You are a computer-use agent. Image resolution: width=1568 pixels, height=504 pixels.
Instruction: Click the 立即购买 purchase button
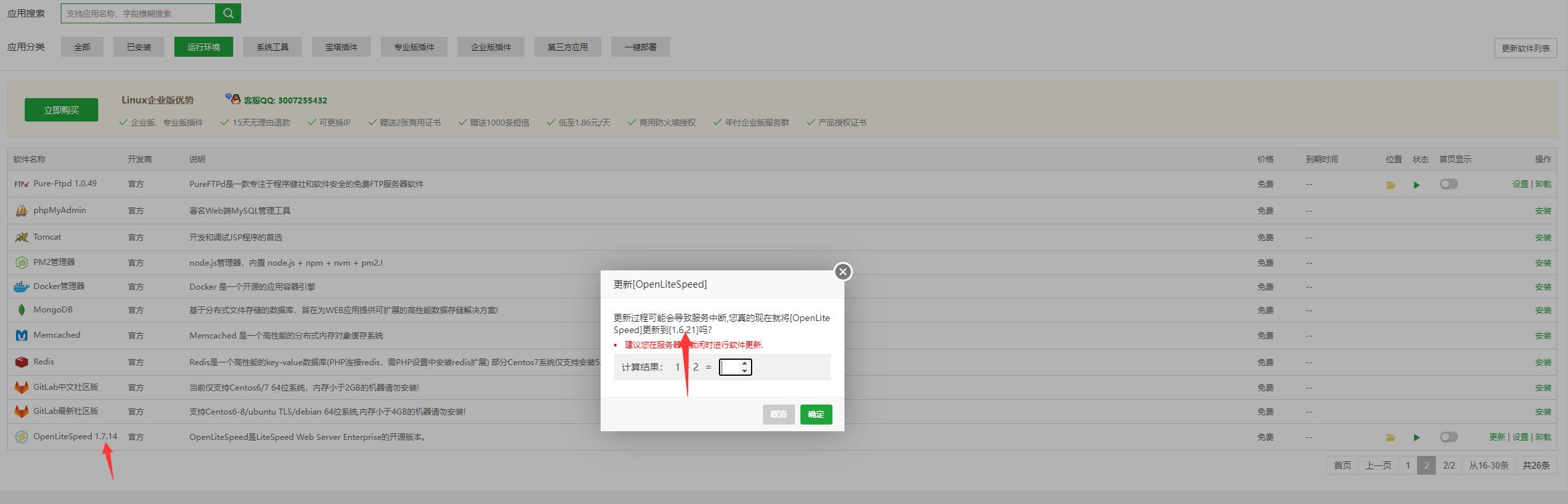(61, 110)
